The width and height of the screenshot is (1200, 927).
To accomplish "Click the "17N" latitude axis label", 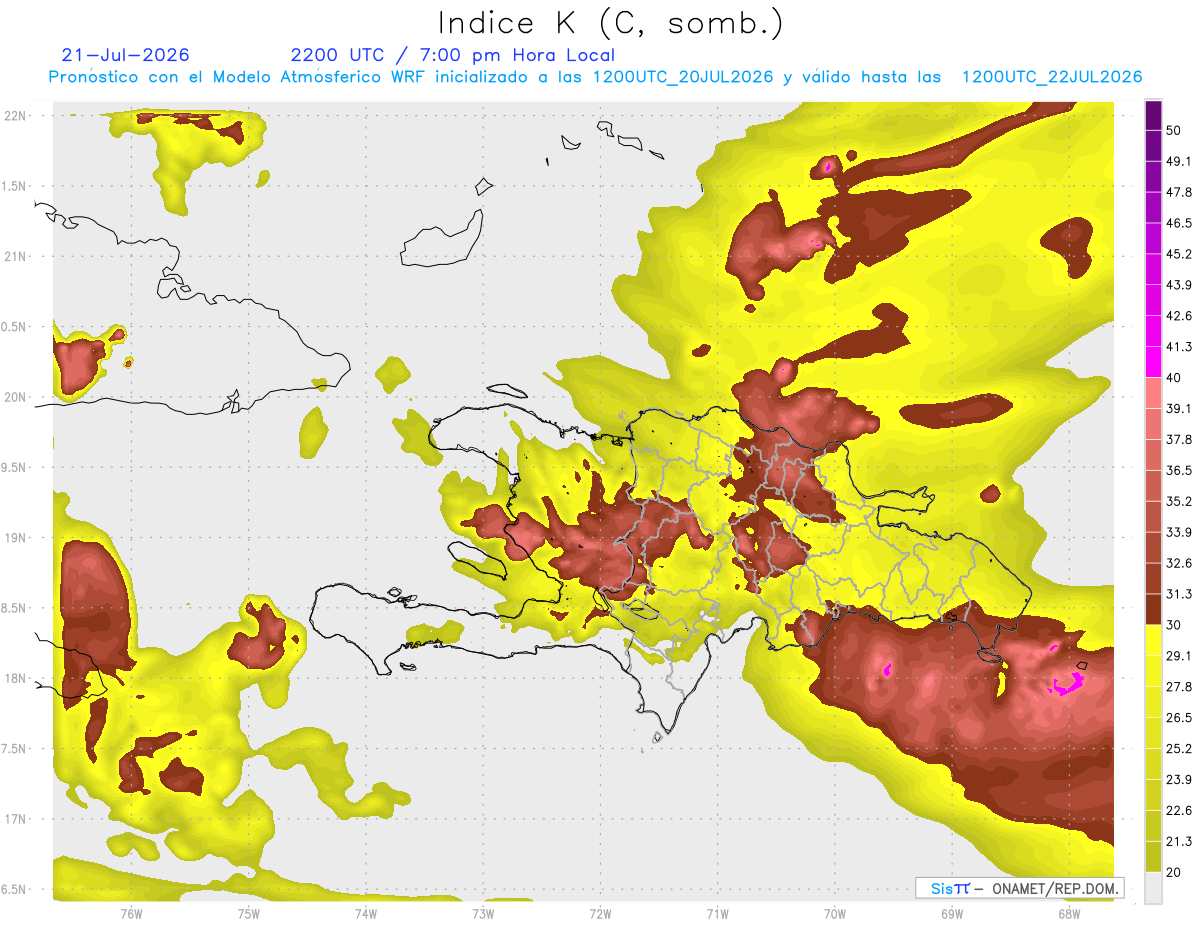I will click(16, 820).
